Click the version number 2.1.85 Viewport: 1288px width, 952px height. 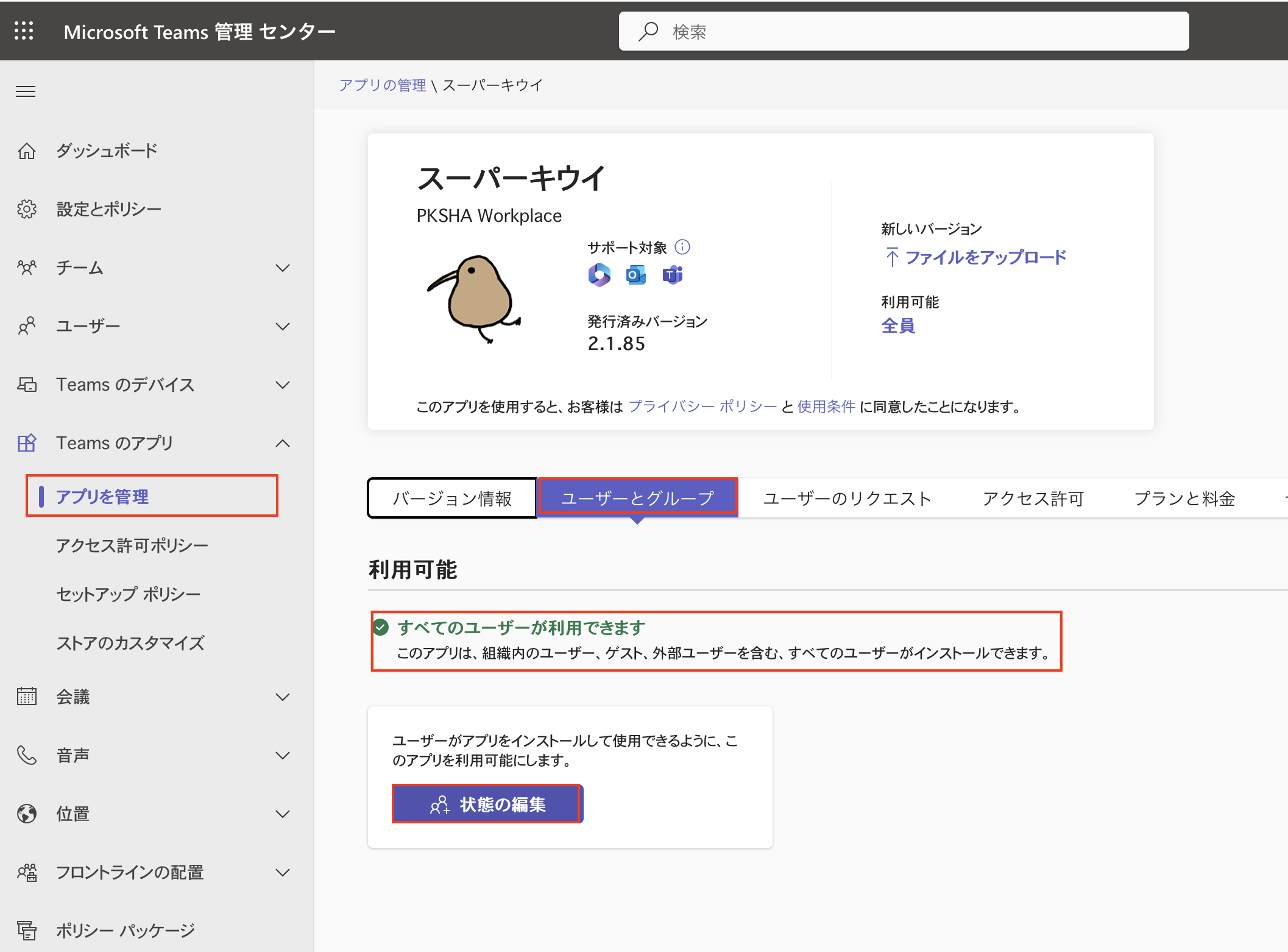tap(616, 343)
